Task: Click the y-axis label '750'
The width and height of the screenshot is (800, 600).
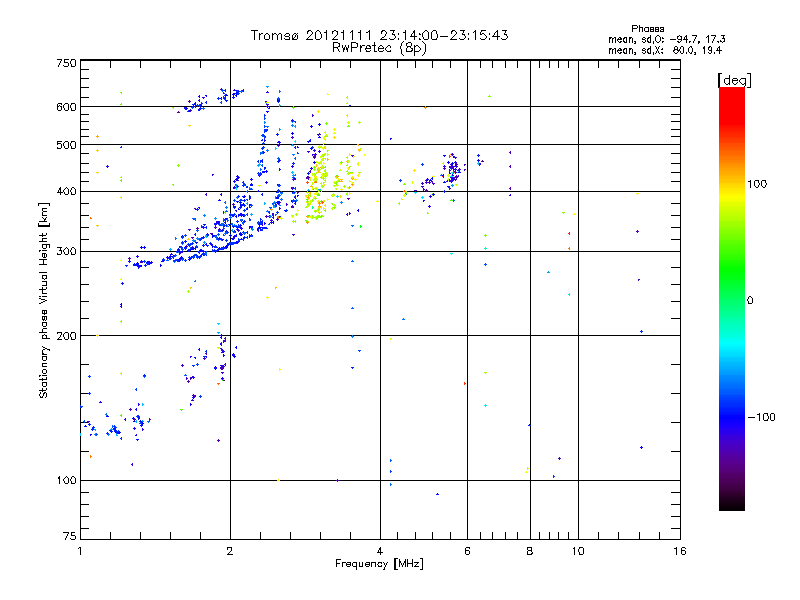Action: coord(66,63)
